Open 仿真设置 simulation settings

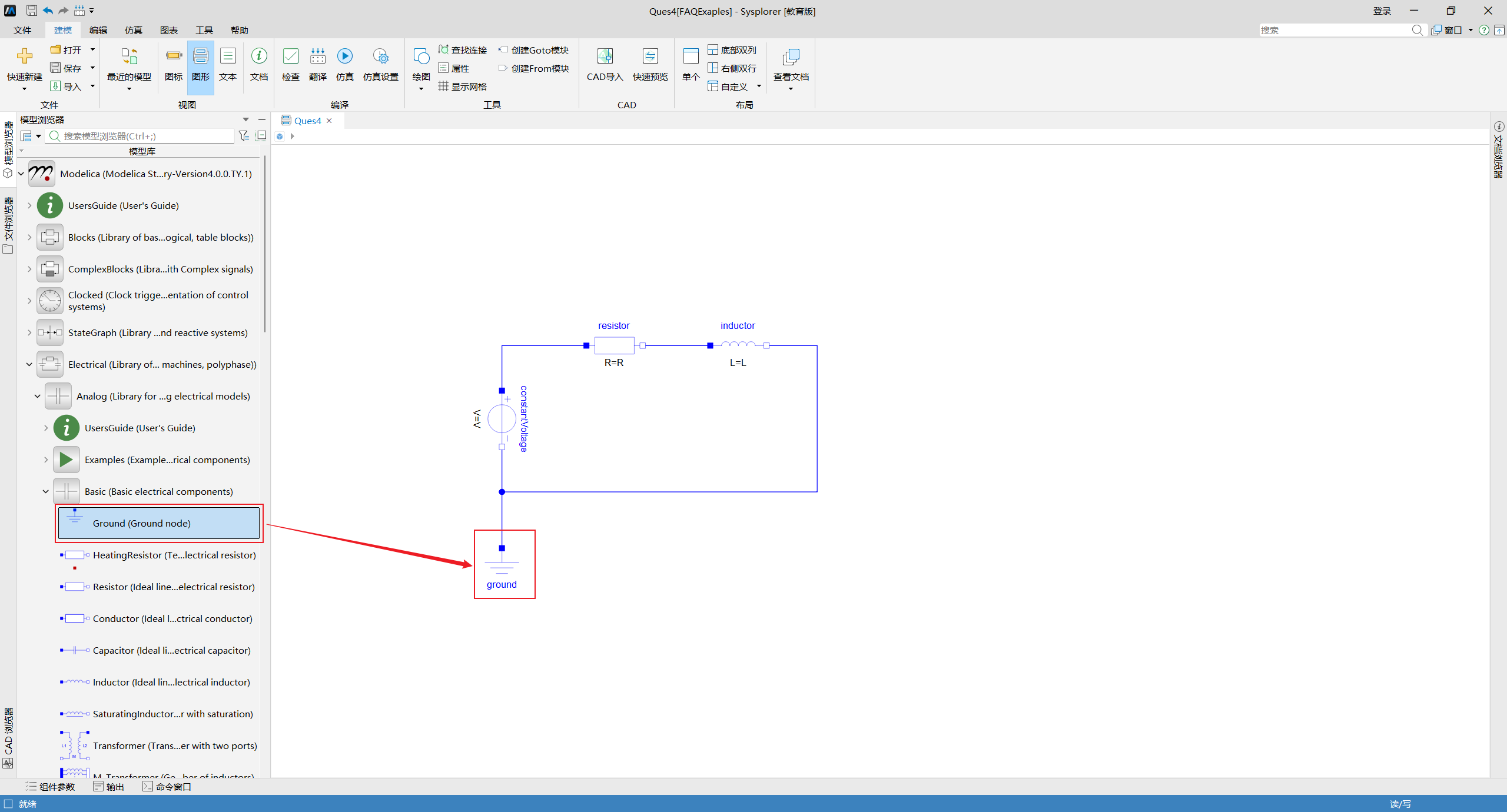pyautogui.click(x=381, y=56)
